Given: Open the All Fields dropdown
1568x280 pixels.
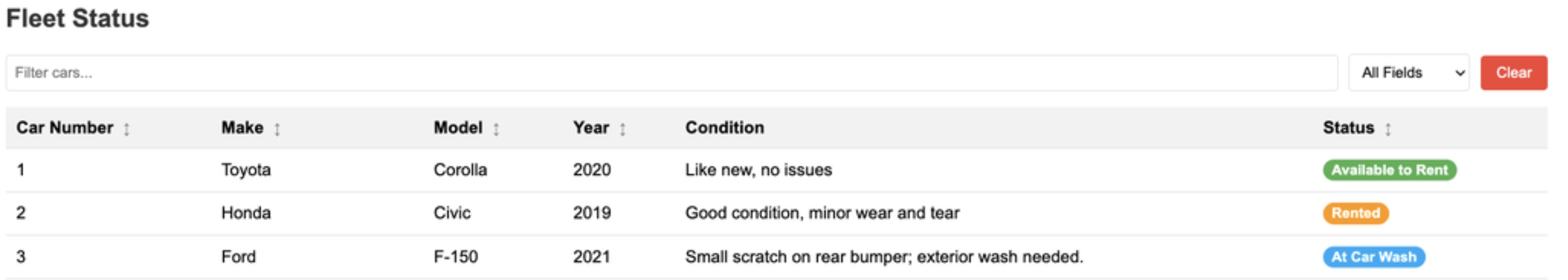Looking at the screenshot, I should tap(1408, 73).
